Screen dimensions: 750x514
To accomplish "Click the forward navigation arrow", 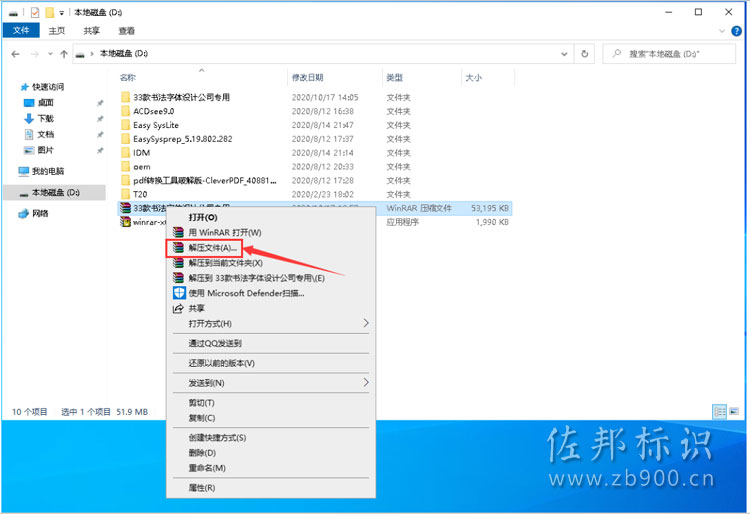I will point(34,54).
